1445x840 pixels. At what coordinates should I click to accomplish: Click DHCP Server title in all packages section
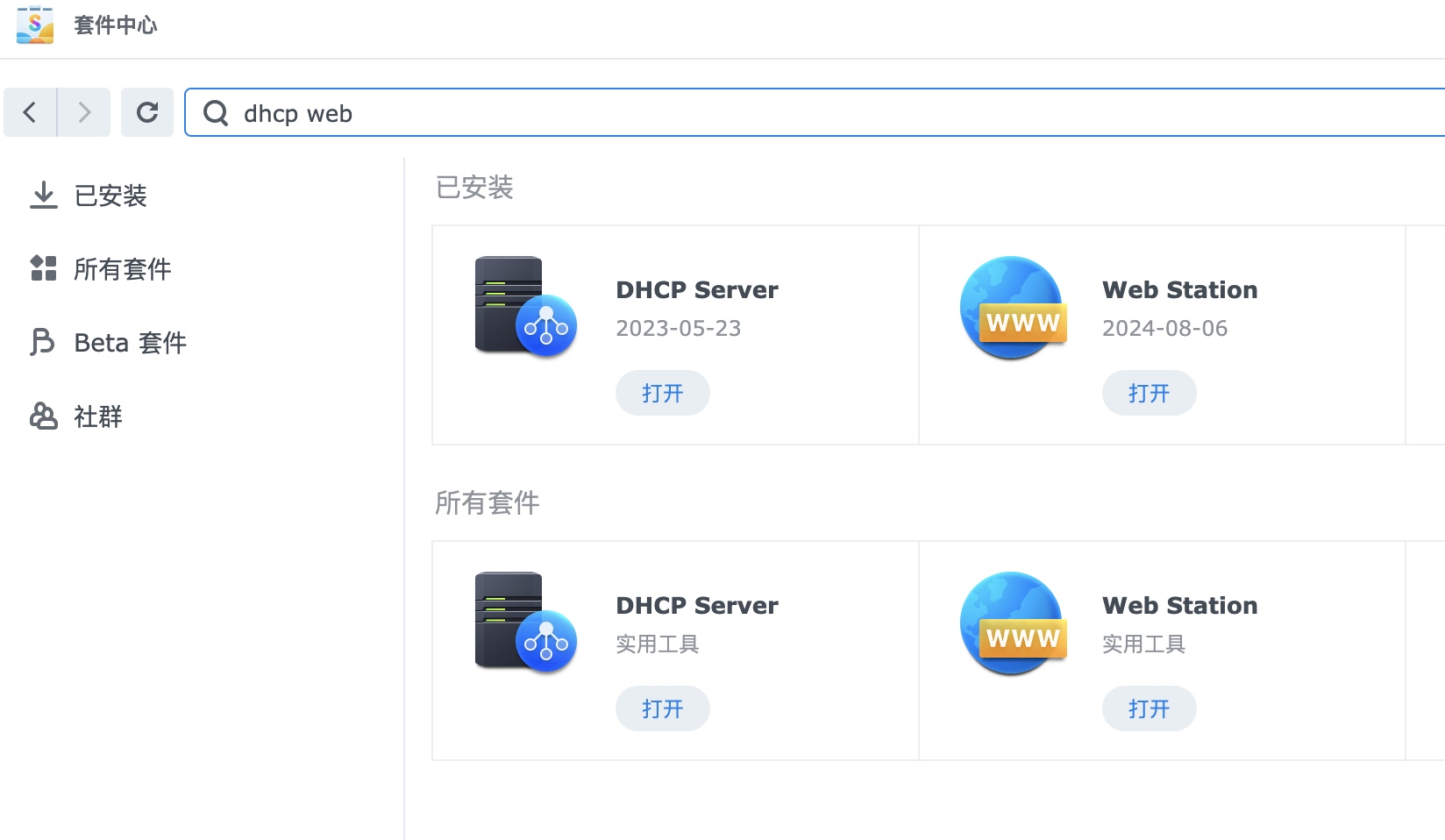pyautogui.click(x=697, y=606)
